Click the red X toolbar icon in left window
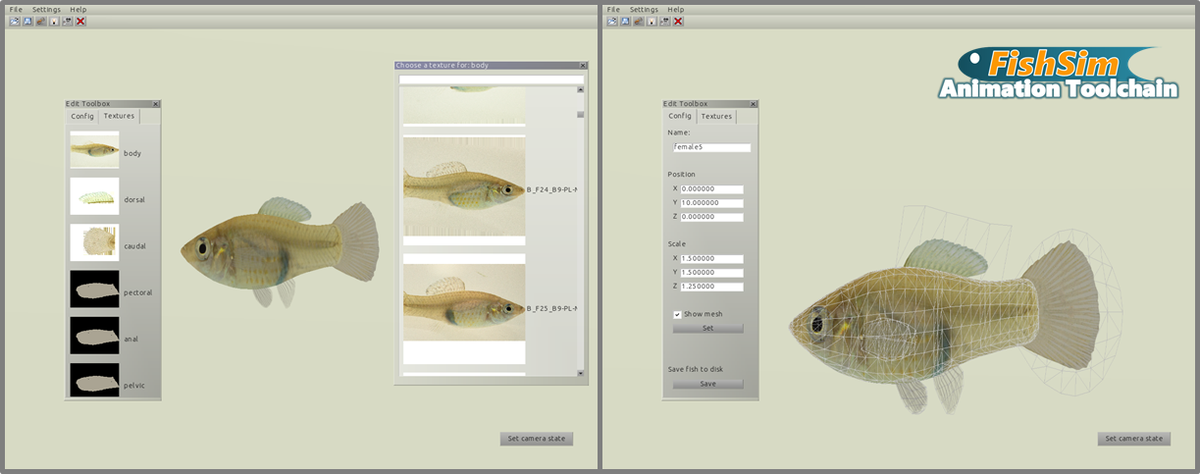Viewport: 1200px width, 474px height. [x=80, y=21]
